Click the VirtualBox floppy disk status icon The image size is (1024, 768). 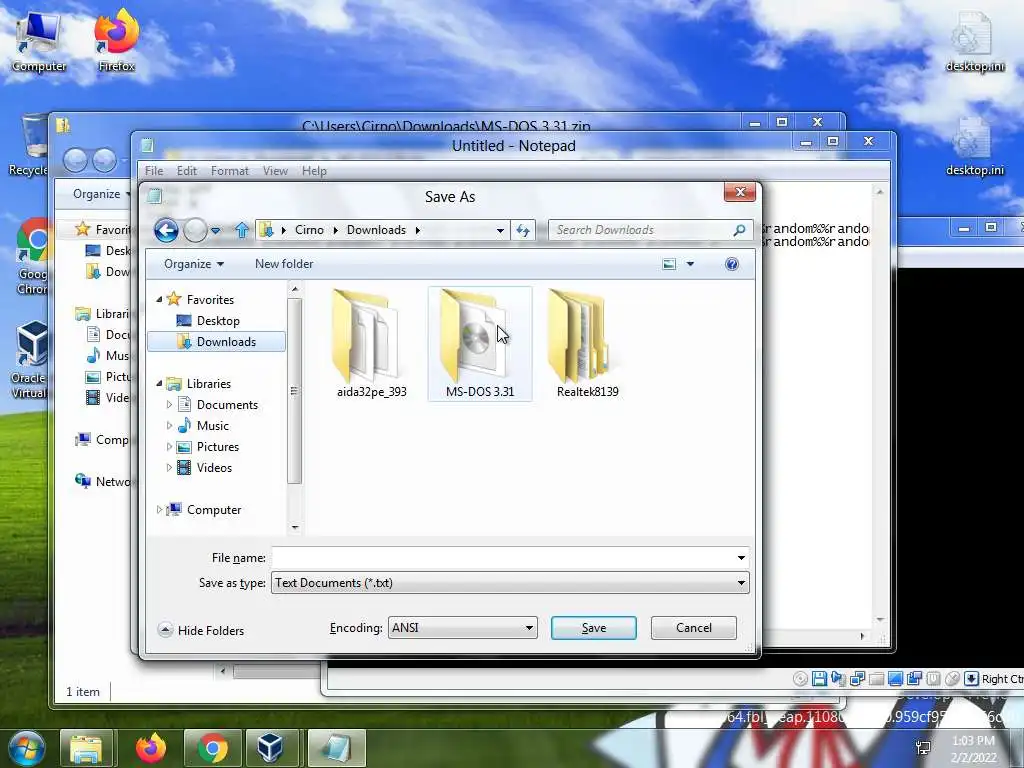(x=819, y=679)
